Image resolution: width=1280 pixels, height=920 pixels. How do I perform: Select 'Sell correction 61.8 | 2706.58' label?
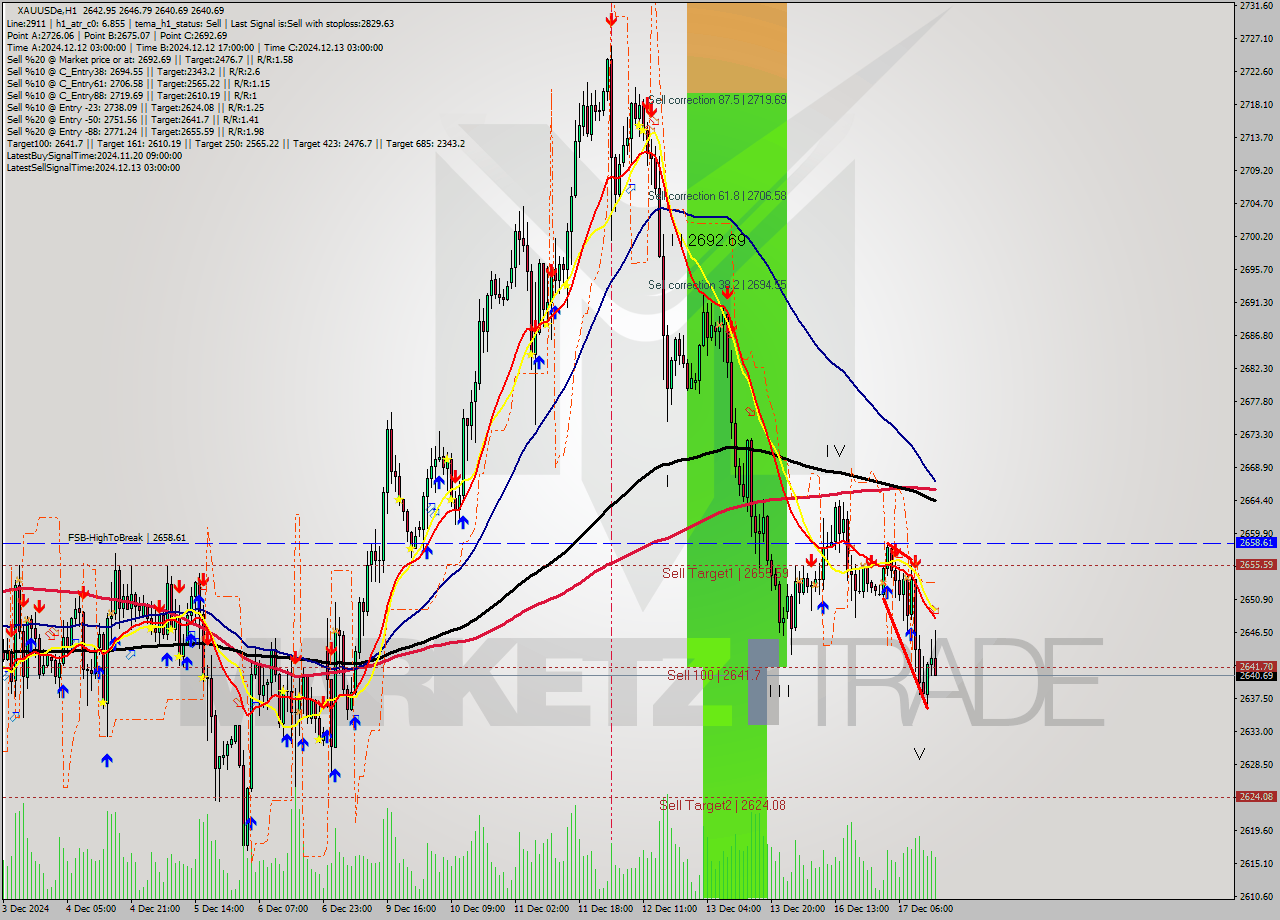tap(717, 196)
